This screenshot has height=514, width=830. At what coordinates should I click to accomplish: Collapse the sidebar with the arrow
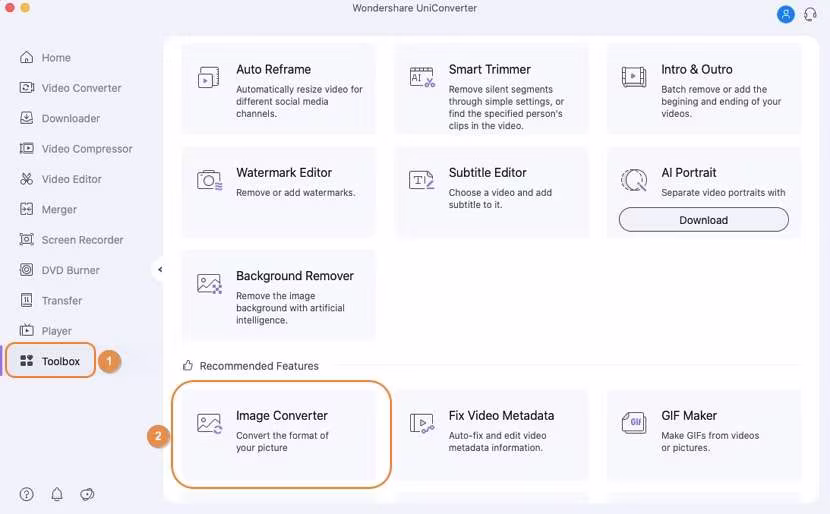[x=159, y=269]
